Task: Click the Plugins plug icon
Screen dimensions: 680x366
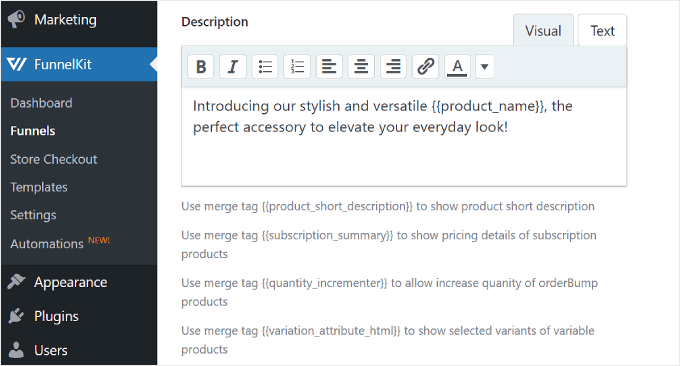Action: pyautogui.click(x=16, y=316)
